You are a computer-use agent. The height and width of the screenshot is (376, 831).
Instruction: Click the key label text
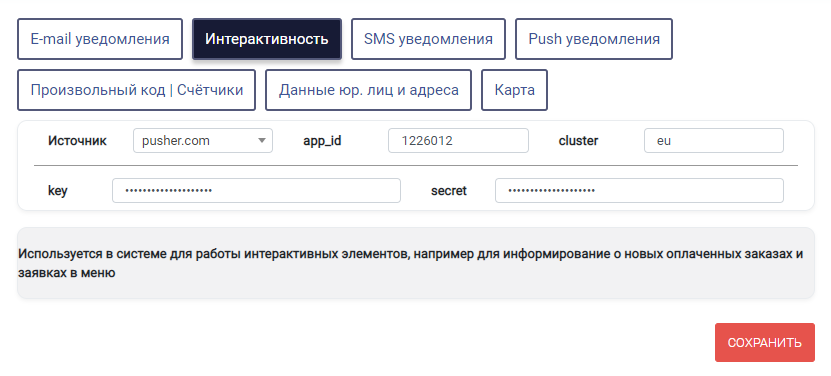[58, 191]
